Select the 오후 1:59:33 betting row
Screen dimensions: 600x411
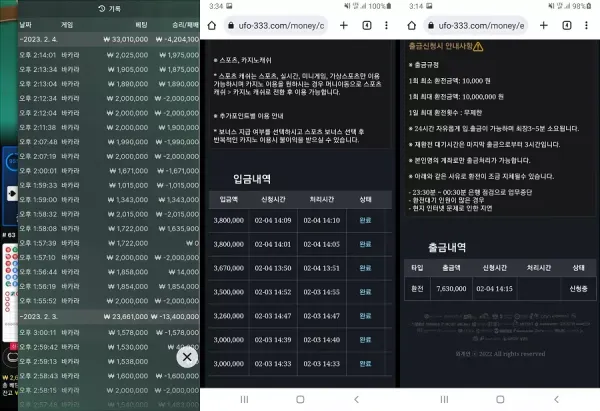click(109, 185)
